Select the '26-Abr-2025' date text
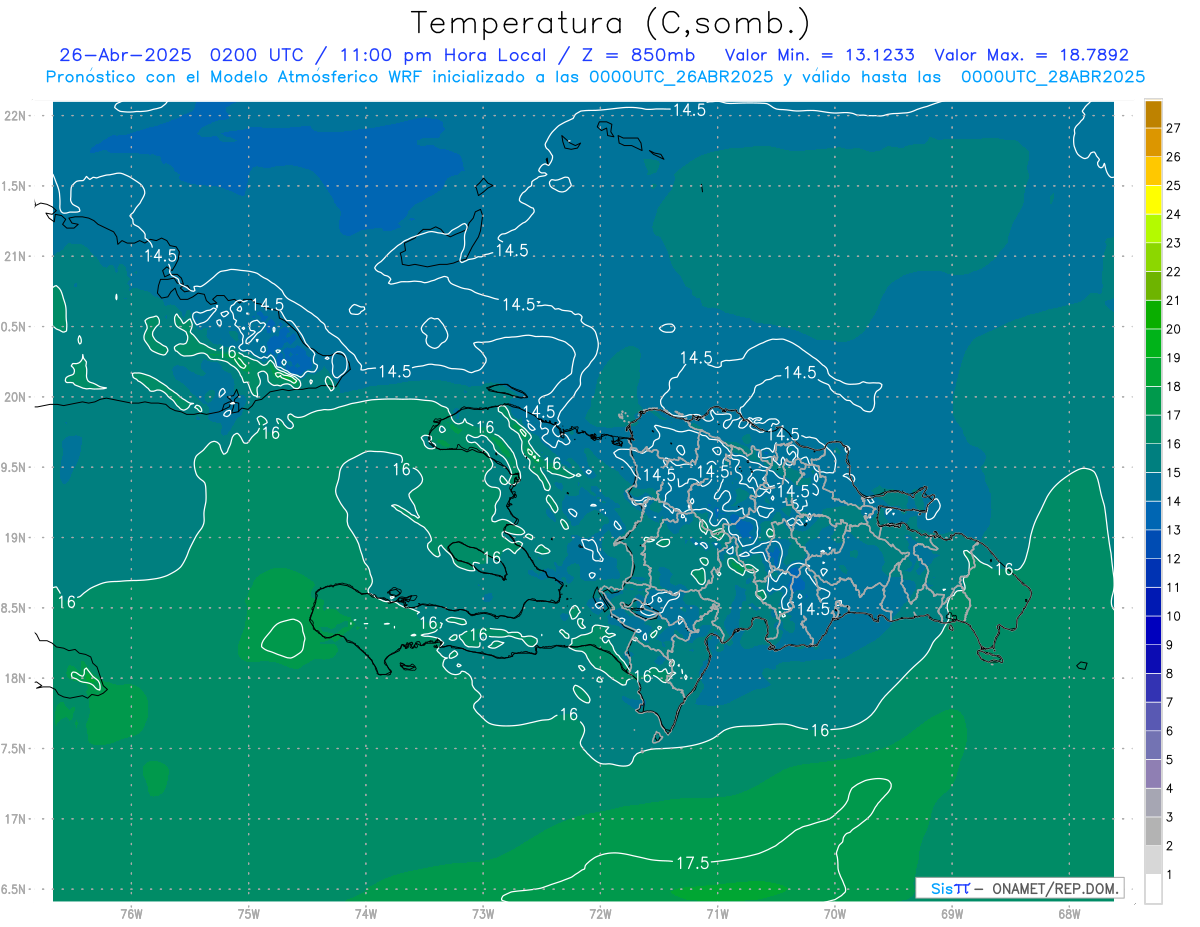 point(126,55)
